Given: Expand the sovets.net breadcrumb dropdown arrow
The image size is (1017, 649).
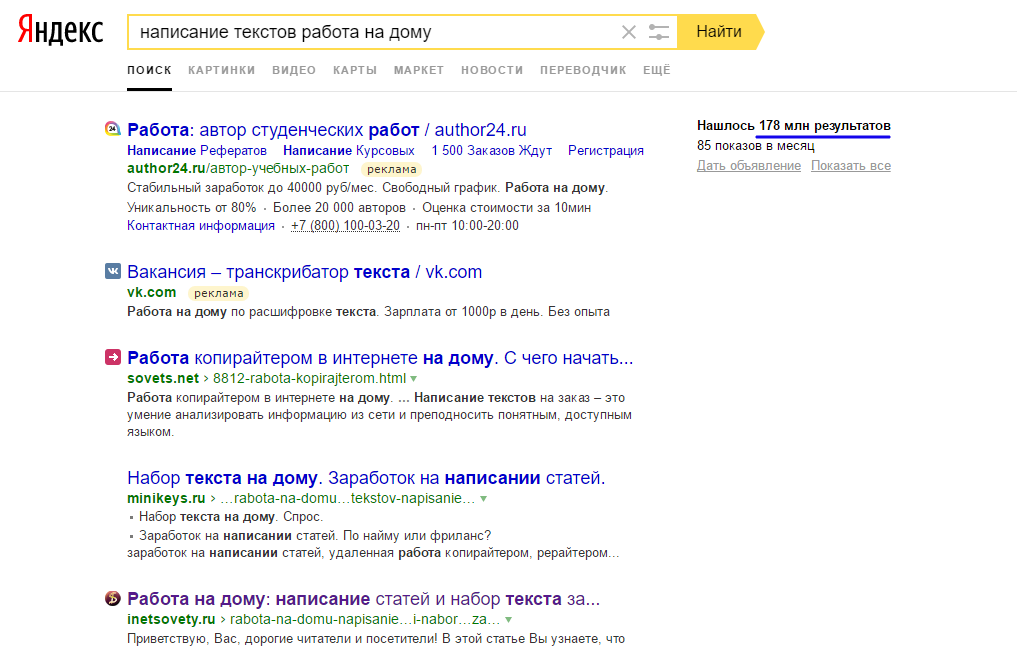Looking at the screenshot, I should [x=414, y=380].
